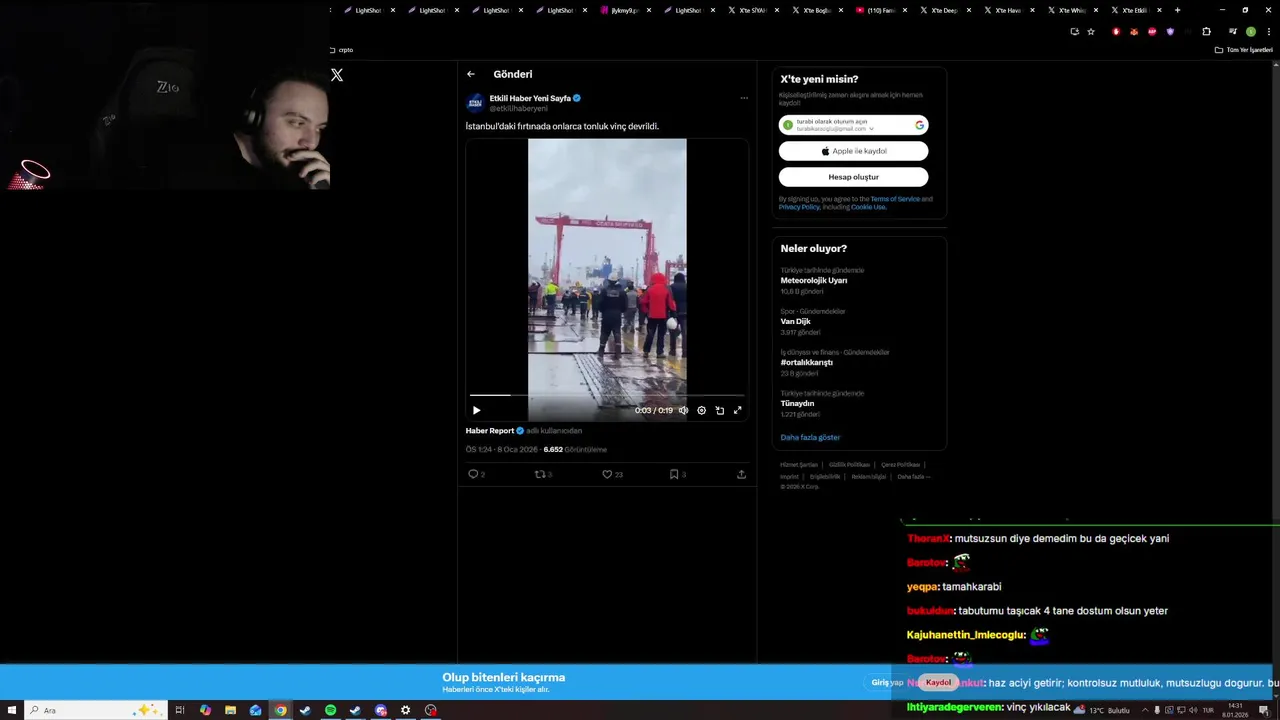Bookmark this page with star icon
Viewport: 1280px width, 720px height.
pos(1091,31)
